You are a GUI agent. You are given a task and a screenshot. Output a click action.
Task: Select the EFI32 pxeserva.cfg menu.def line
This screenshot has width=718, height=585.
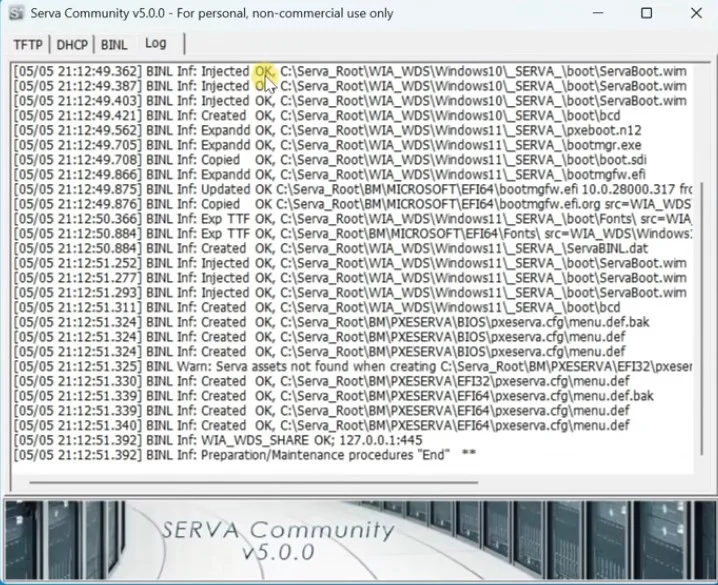click(x=321, y=381)
